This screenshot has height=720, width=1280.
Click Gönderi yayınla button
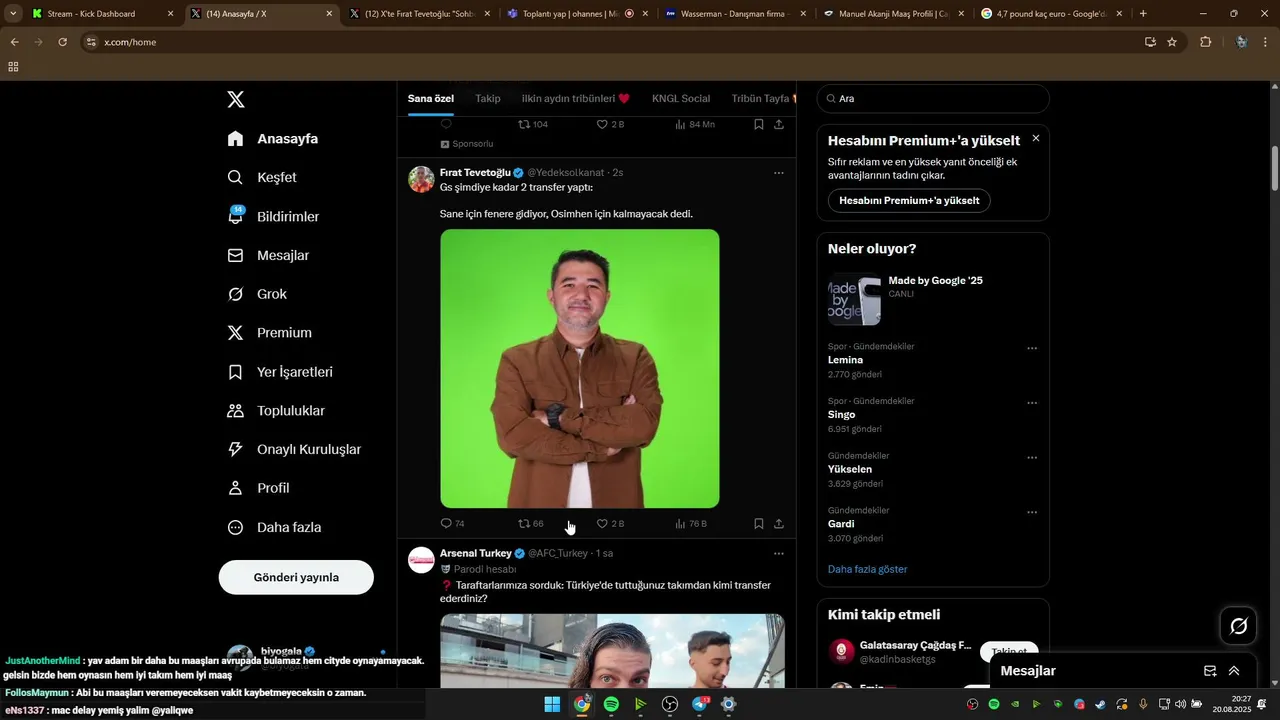click(296, 577)
